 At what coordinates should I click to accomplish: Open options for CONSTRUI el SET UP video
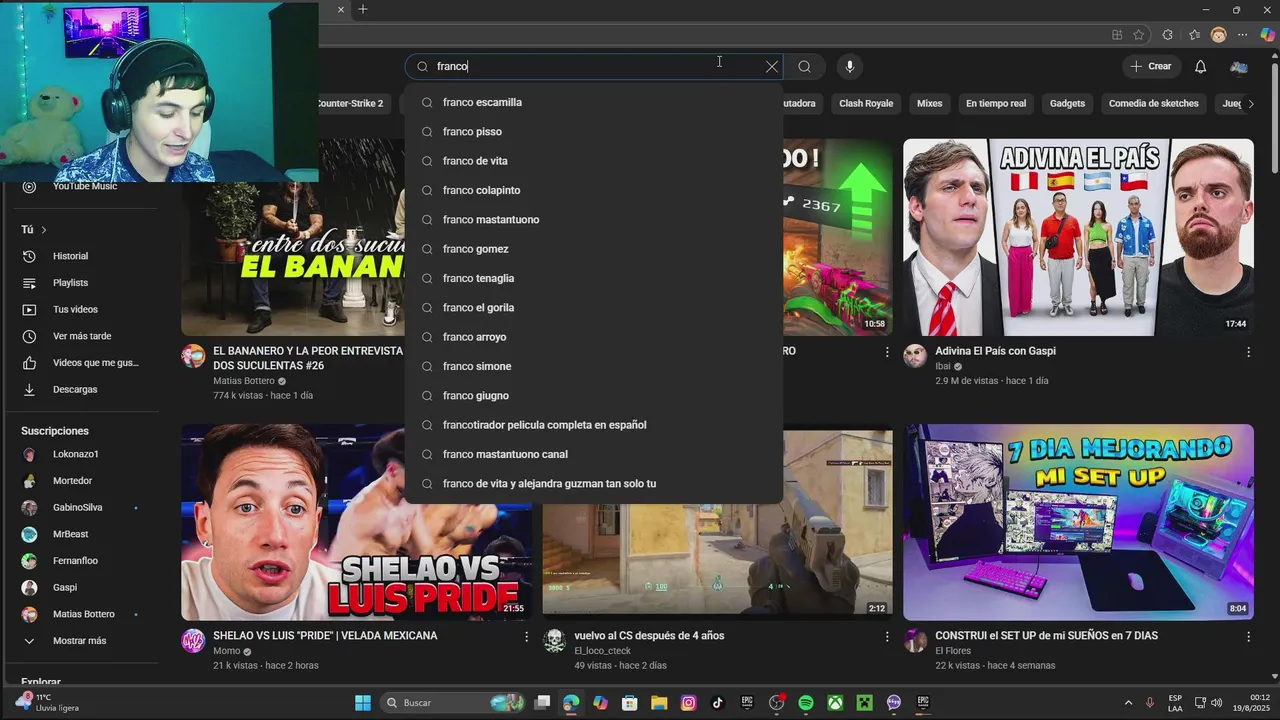point(1248,637)
